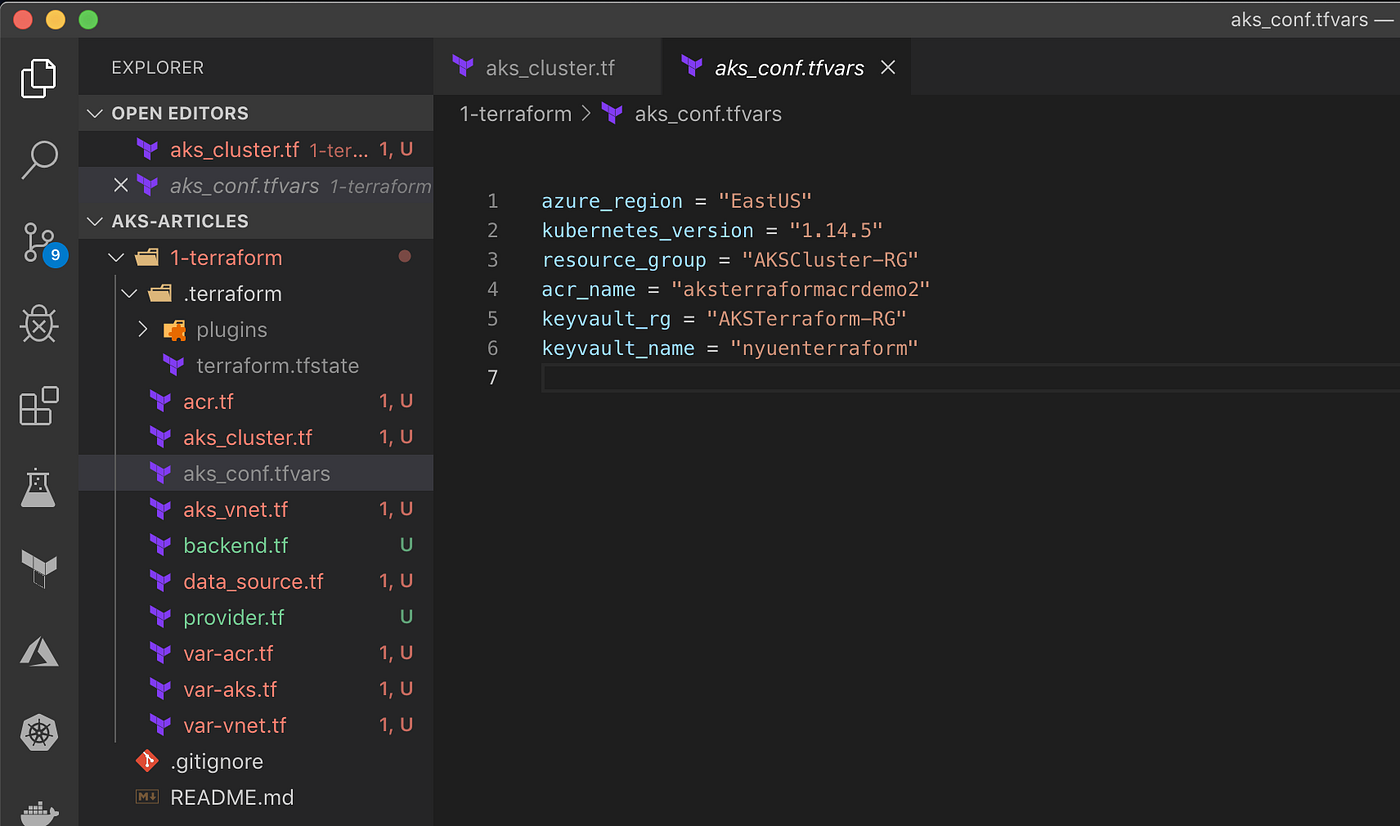Click the Markdown icon beside README.md
The image size is (1400, 826).
click(x=147, y=797)
